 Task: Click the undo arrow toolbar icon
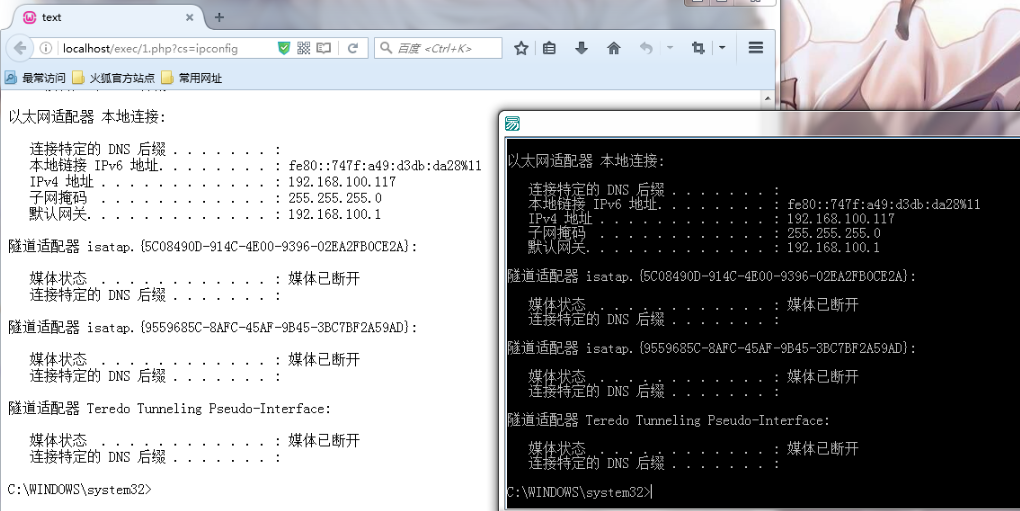(x=646, y=48)
